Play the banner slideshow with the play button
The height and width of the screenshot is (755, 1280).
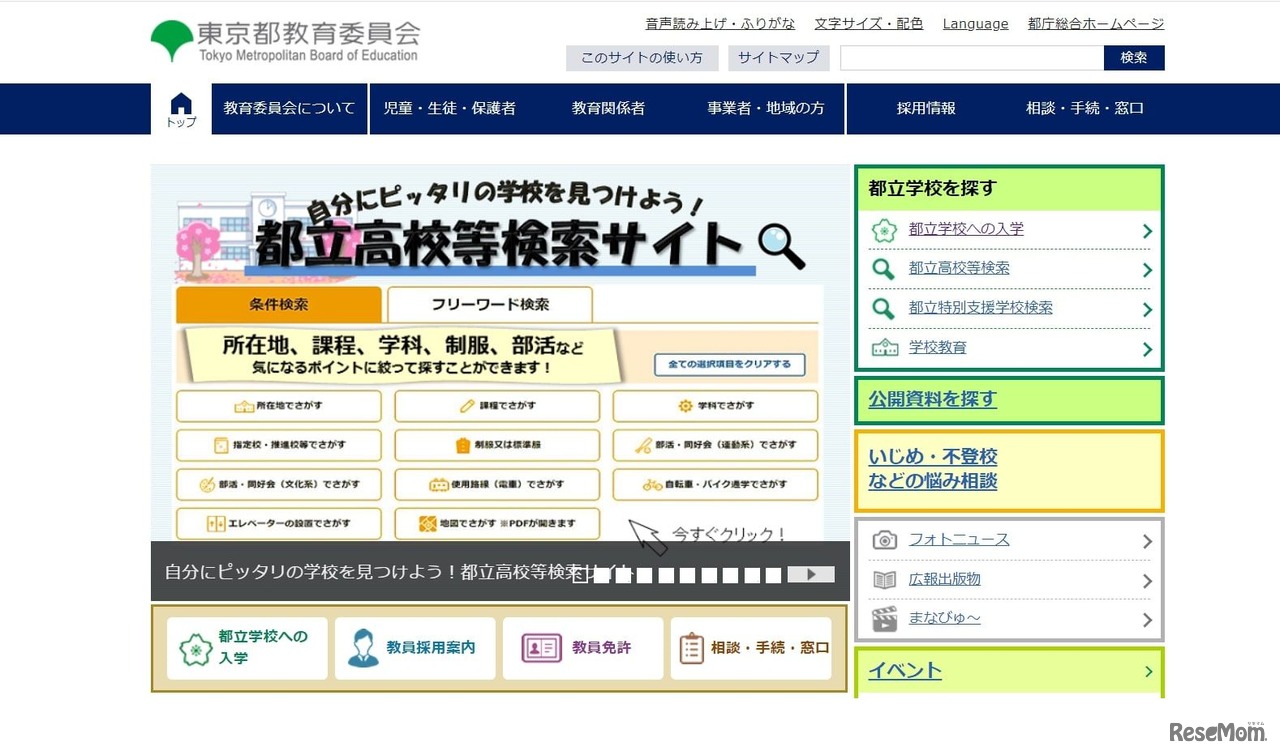pyautogui.click(x=811, y=574)
